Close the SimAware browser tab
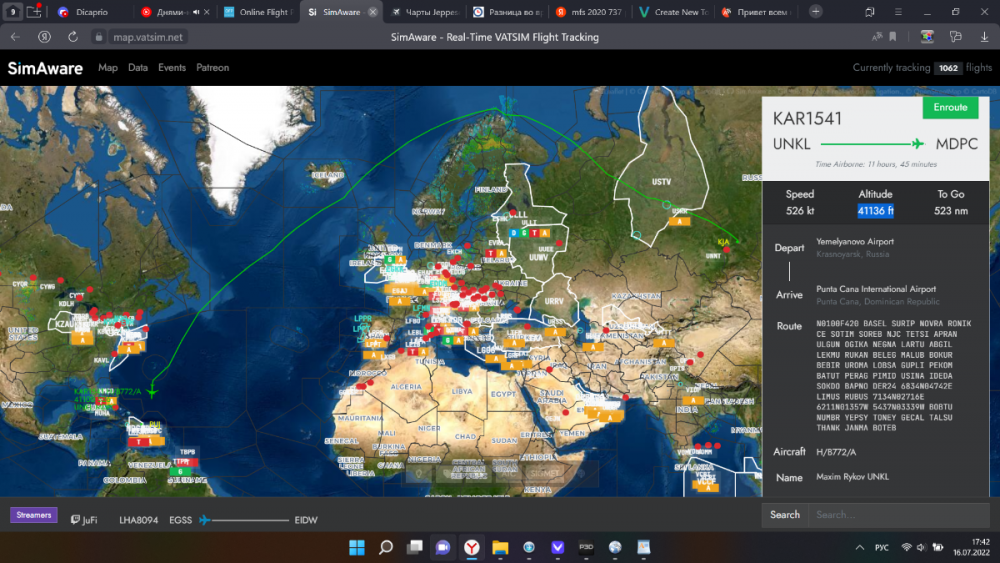This screenshot has height=563, width=1000. (373, 12)
